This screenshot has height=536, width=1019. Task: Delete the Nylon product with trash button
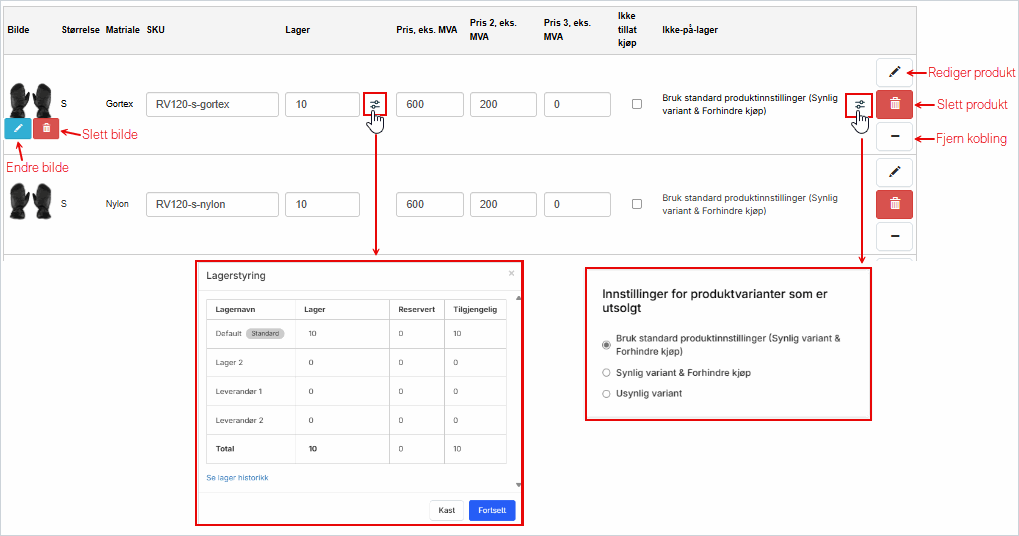(894, 204)
